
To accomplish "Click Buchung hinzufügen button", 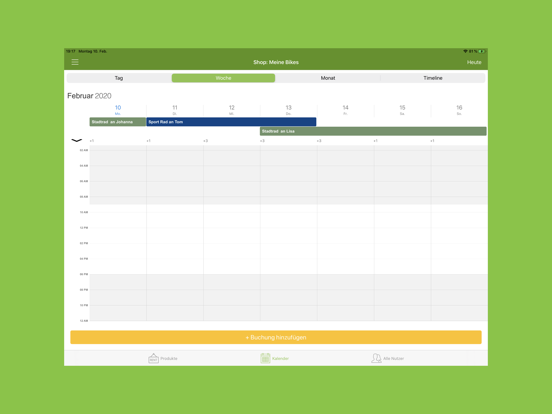I will click(276, 337).
